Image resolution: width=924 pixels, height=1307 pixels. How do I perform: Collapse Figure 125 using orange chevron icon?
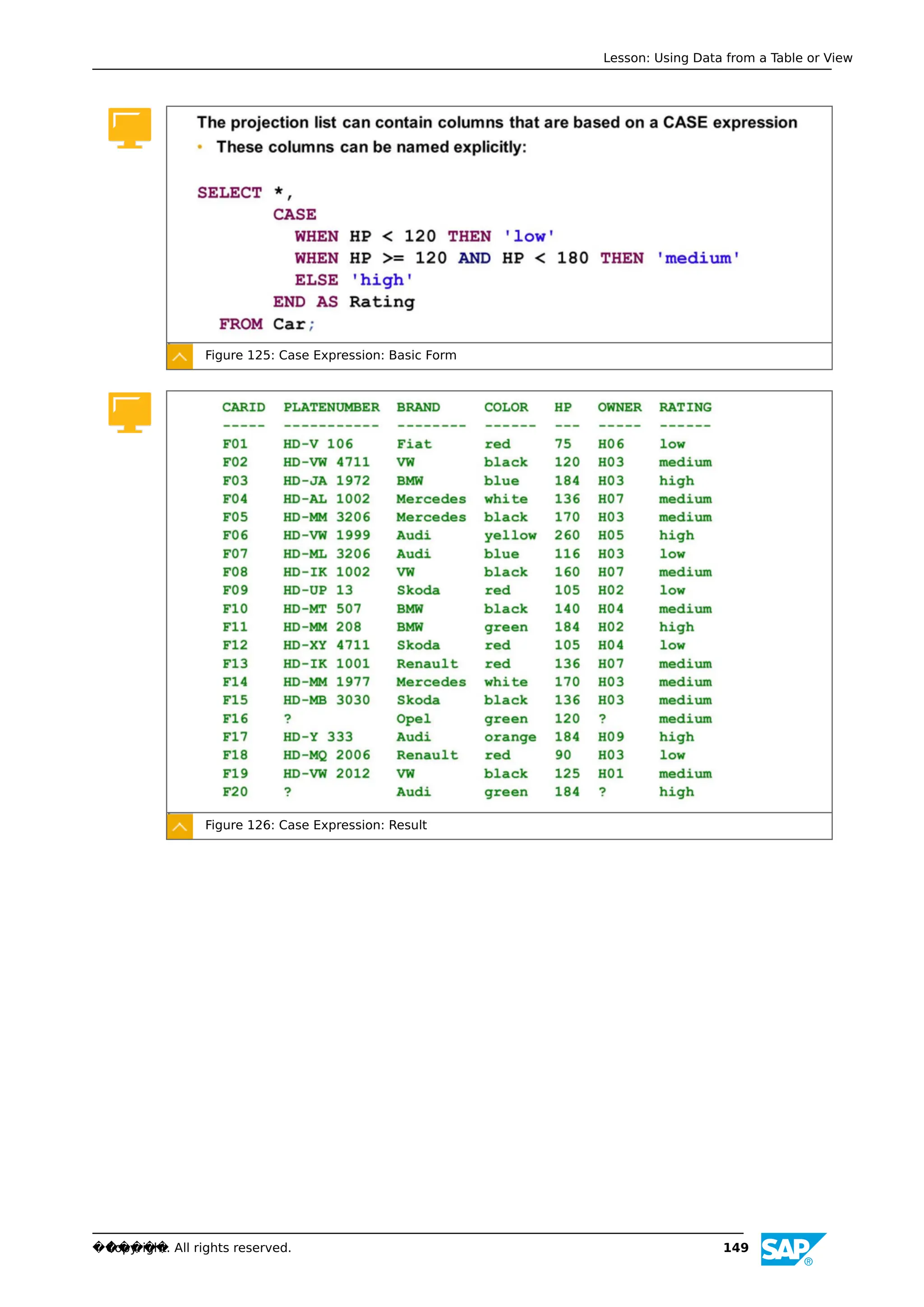point(179,356)
